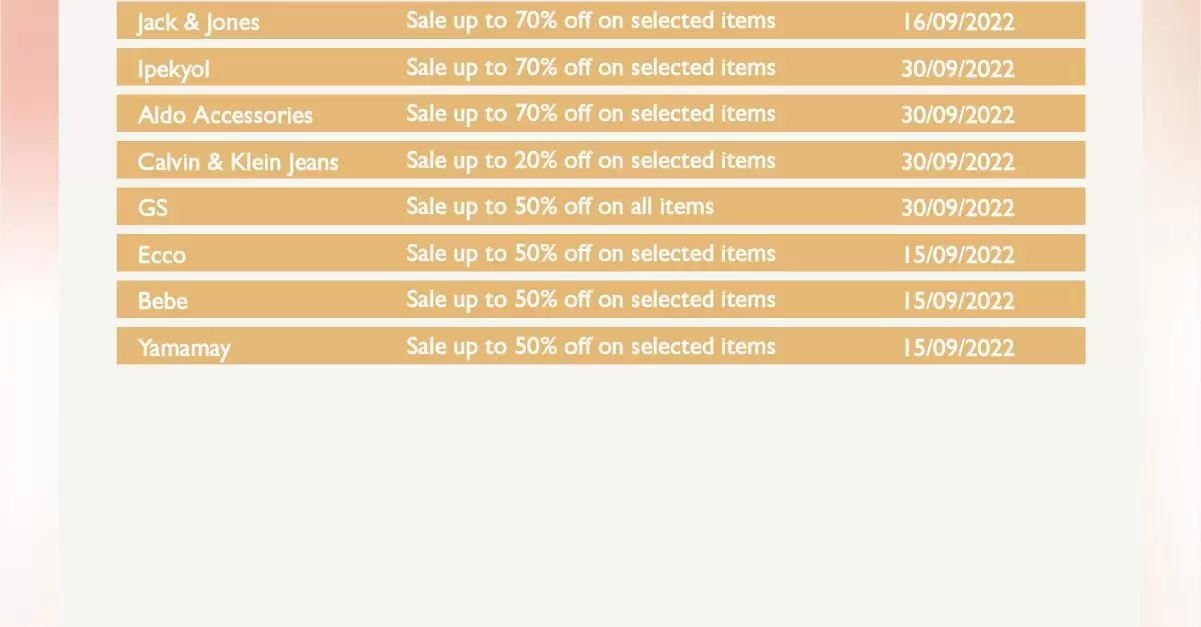Select the Yamamay brand entry
The height and width of the screenshot is (627, 1201).
(601, 346)
